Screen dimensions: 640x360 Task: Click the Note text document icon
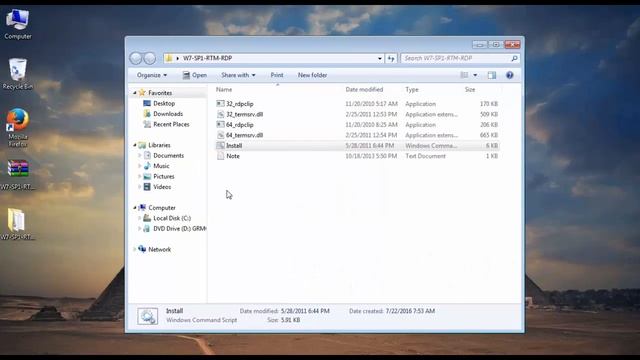220,156
